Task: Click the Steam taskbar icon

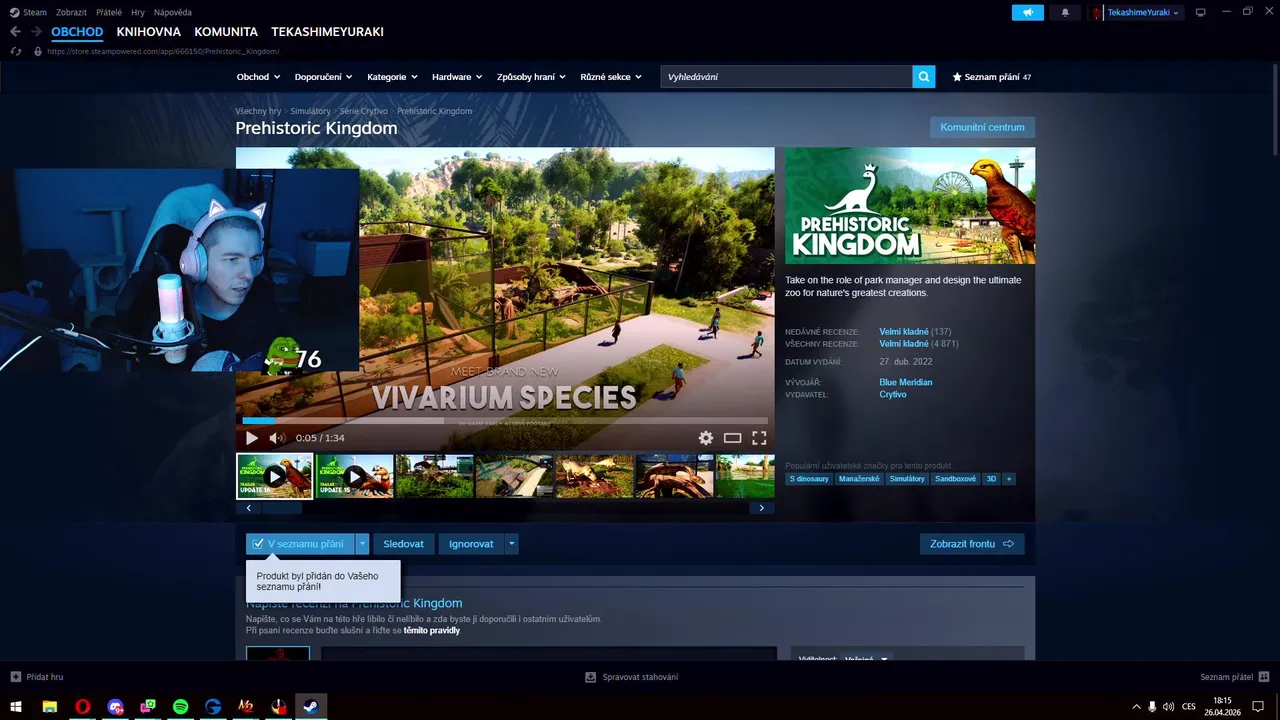Action: [x=311, y=707]
